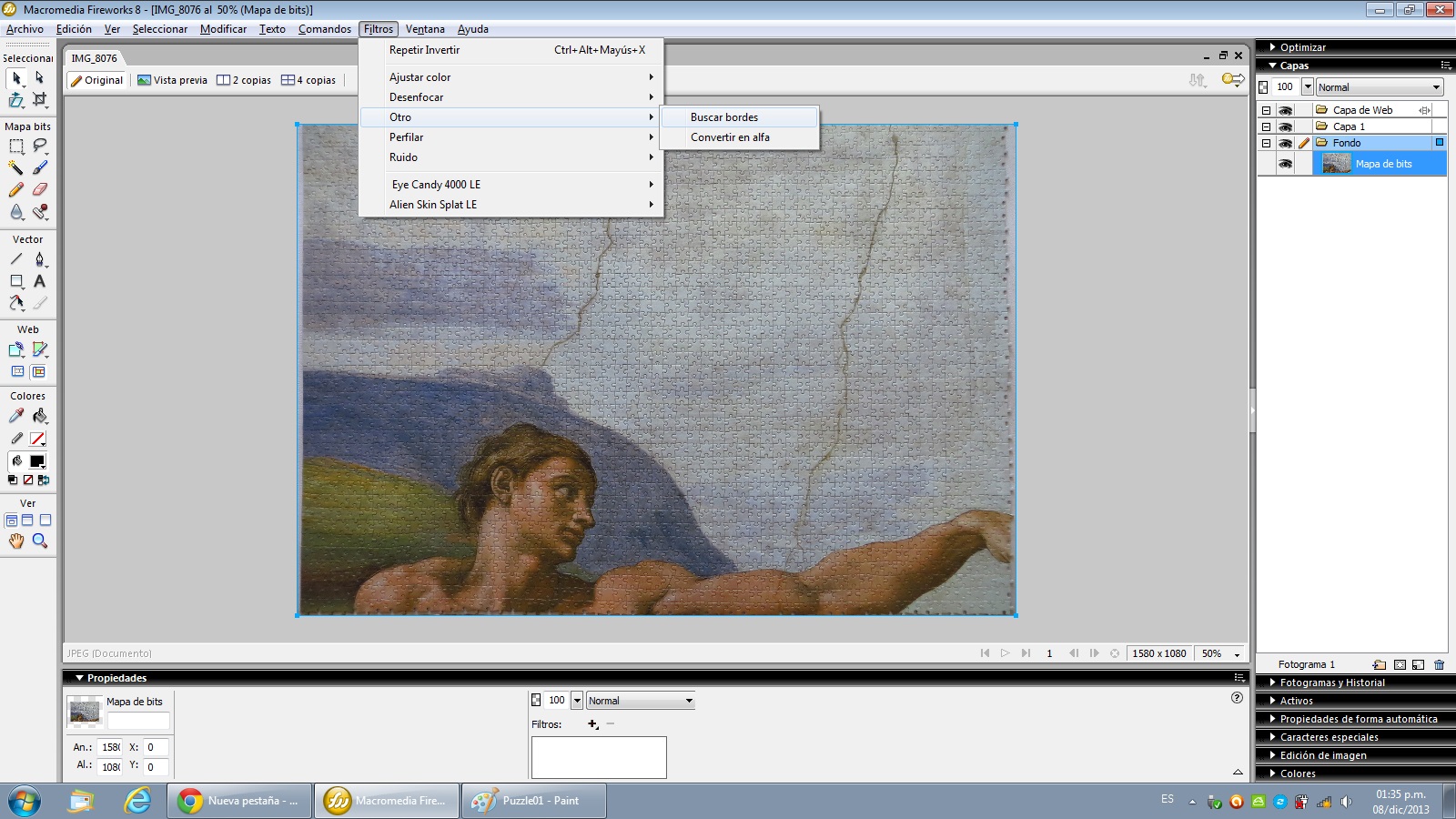Show slices and hotspots
Viewport: 1456px width, 819px height.
(39, 372)
